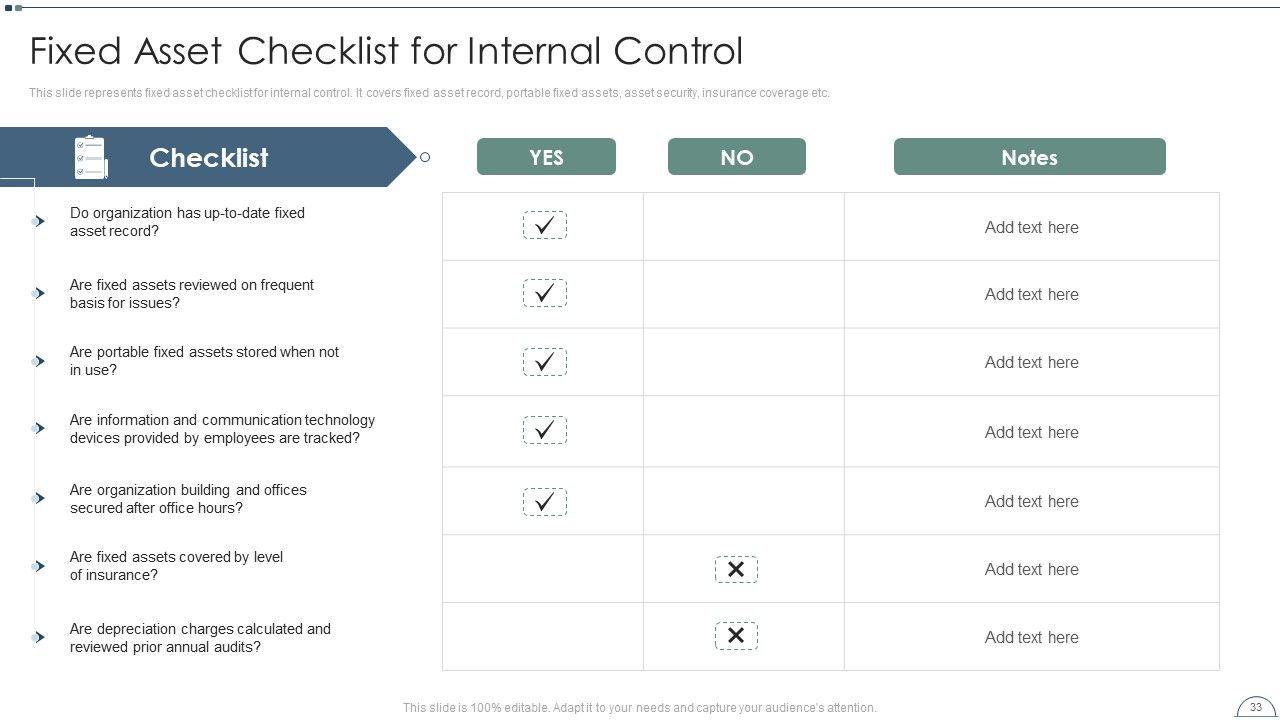Screen dimensions: 1280x720
Task: Select the YES column header
Action: pyautogui.click(x=546, y=157)
